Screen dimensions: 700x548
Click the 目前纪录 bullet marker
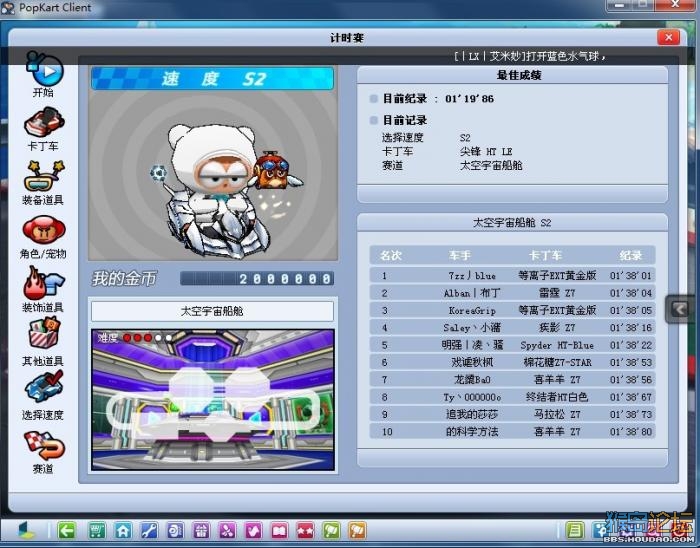tap(374, 99)
